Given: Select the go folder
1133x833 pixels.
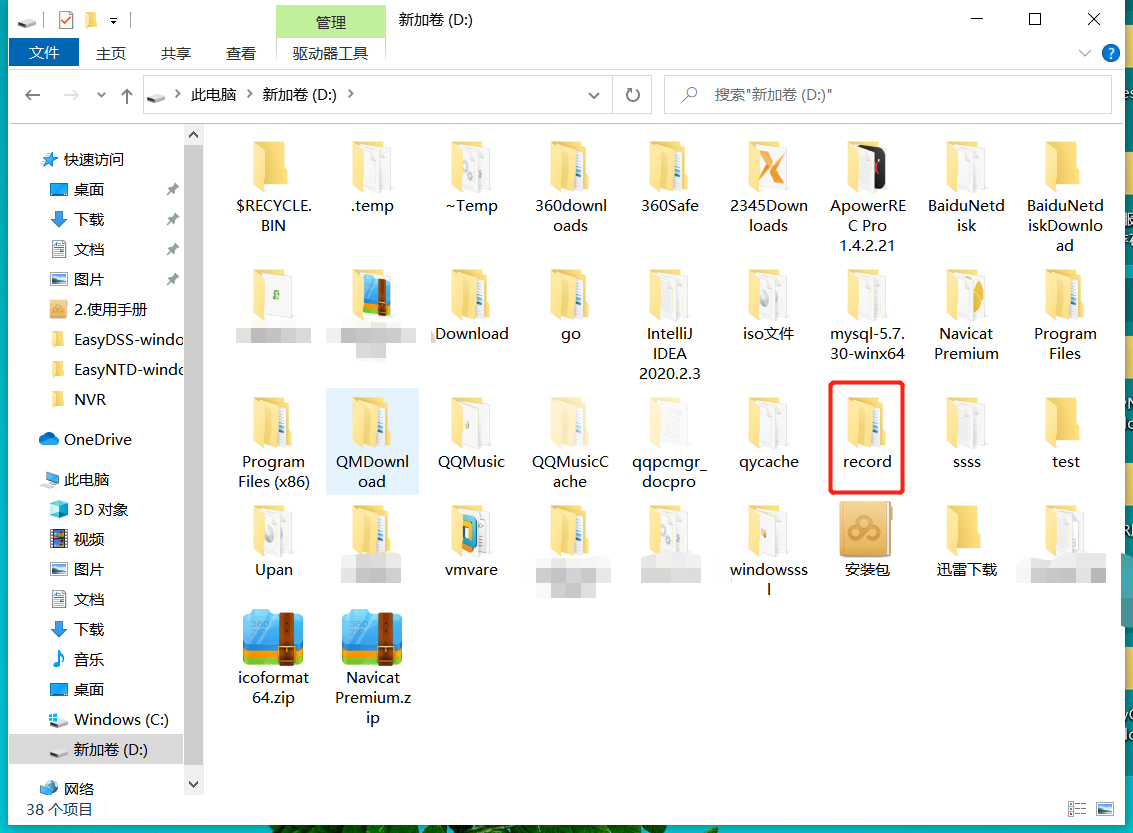Looking at the screenshot, I should point(570,305).
